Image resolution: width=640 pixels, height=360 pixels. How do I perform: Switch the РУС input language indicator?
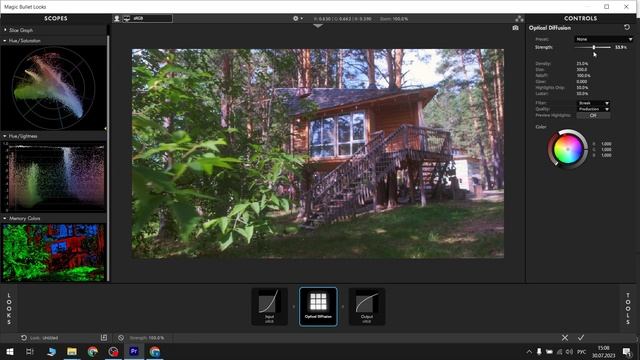pyautogui.click(x=582, y=351)
